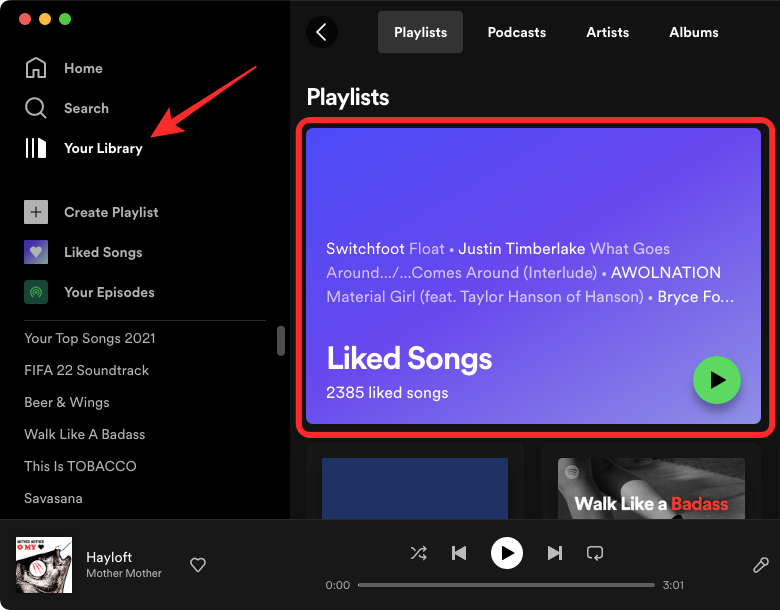The width and height of the screenshot is (780, 610).
Task: Click the Liked Songs heart icon in sidebar
Action: [36, 252]
